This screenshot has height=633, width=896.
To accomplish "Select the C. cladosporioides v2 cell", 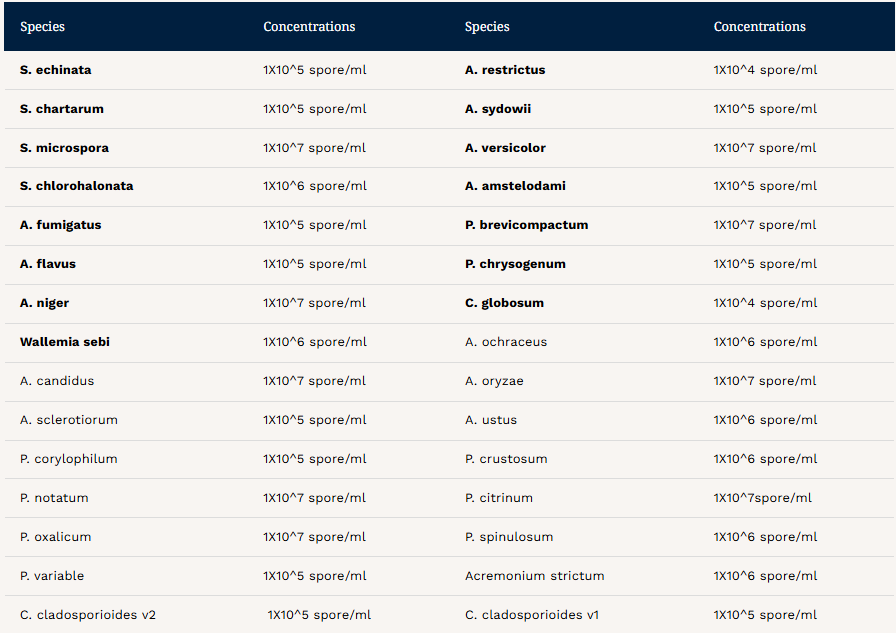I will pyautogui.click(x=88, y=615).
